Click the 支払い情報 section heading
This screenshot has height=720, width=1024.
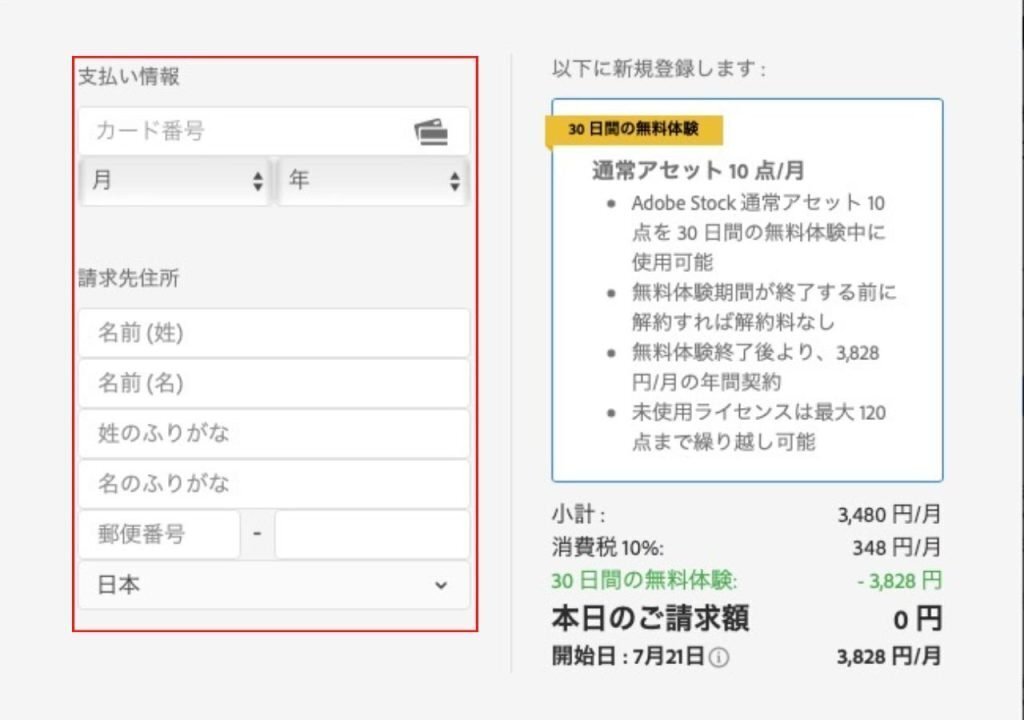click(x=129, y=77)
